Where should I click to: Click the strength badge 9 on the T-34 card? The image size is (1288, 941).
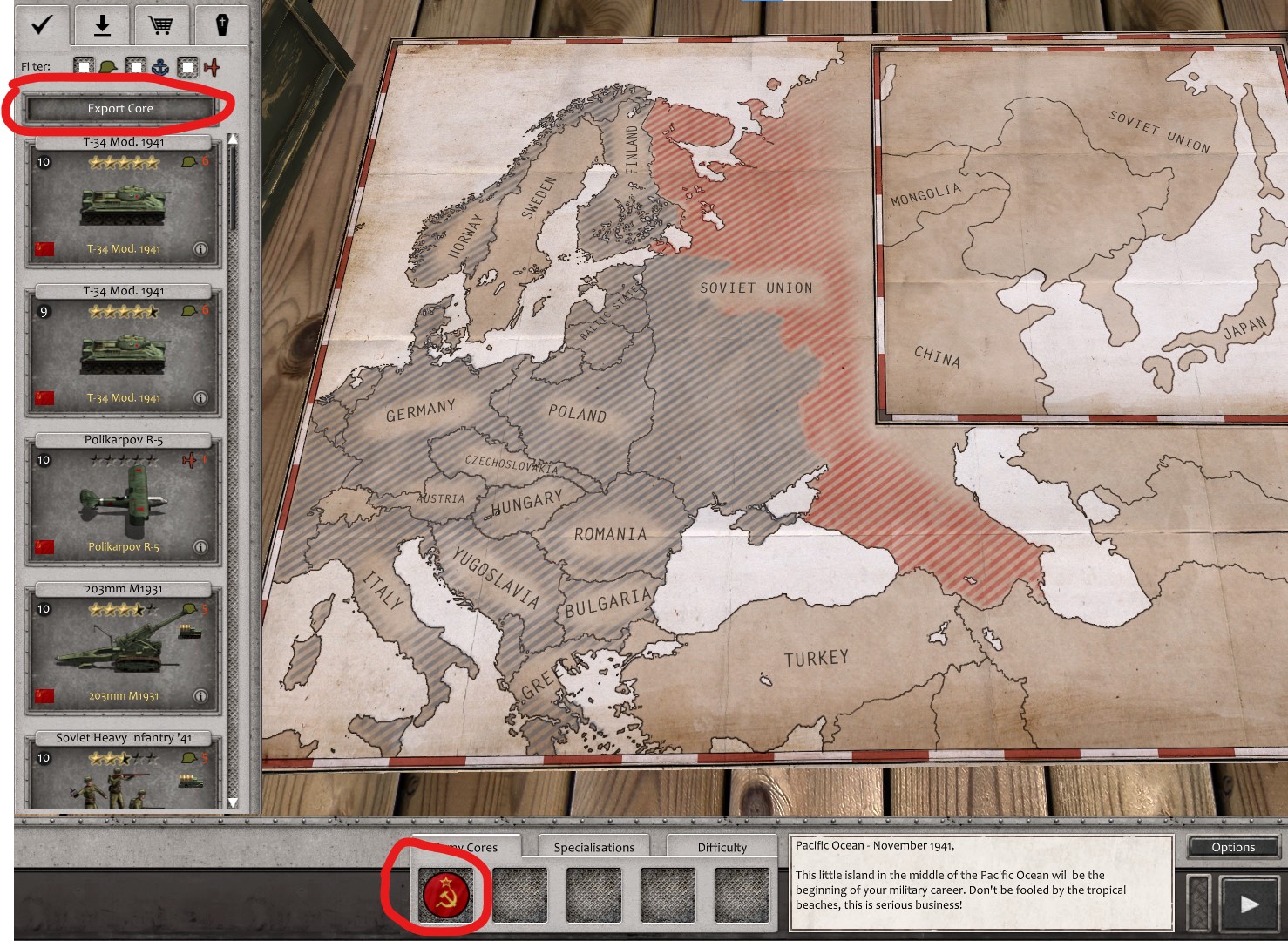pyautogui.click(x=44, y=312)
